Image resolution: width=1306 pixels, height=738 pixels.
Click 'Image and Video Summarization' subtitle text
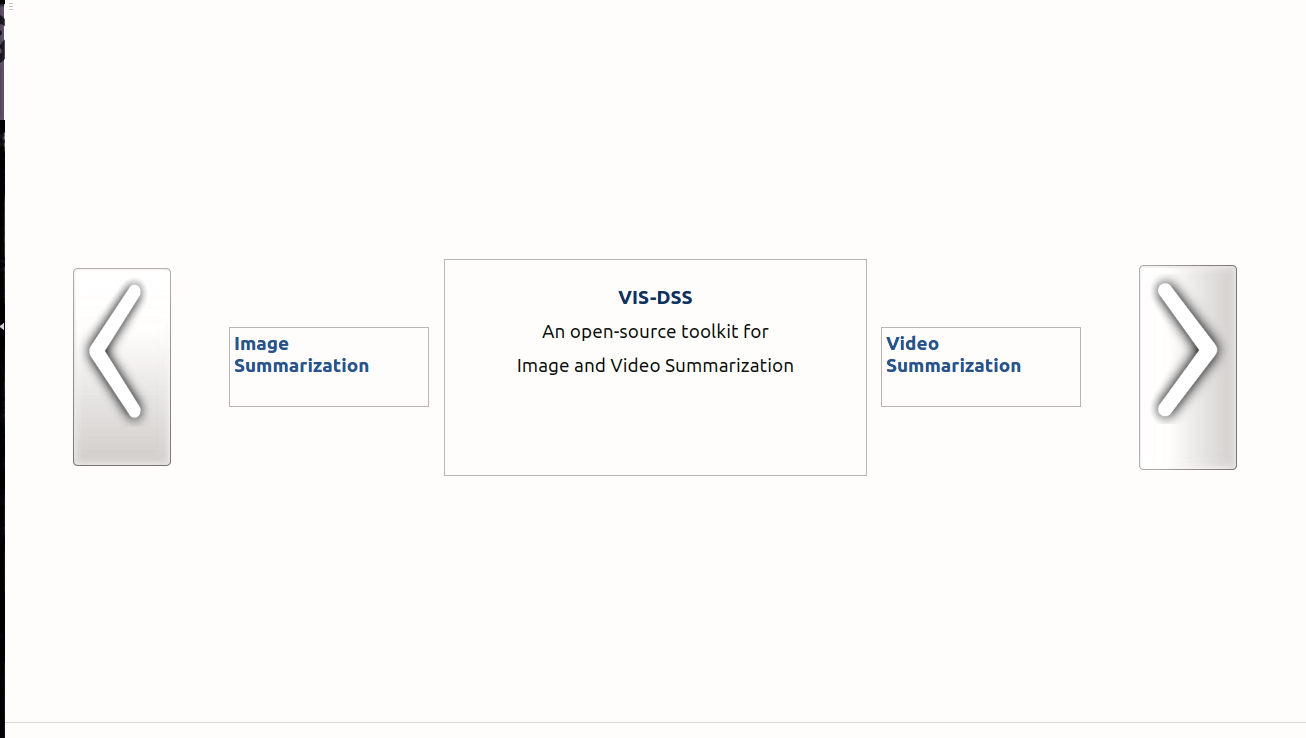click(x=655, y=366)
